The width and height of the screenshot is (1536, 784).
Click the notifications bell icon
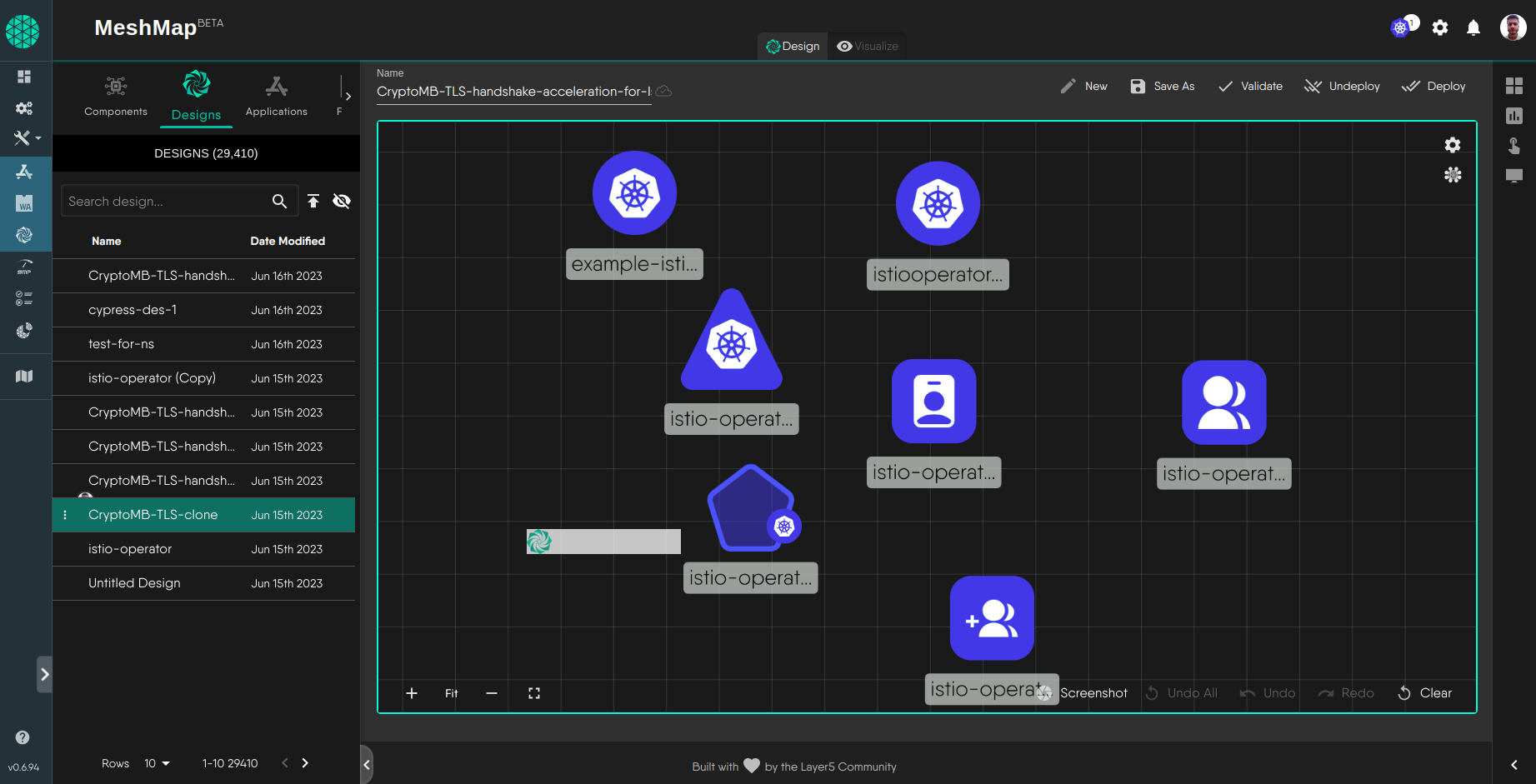click(x=1473, y=27)
